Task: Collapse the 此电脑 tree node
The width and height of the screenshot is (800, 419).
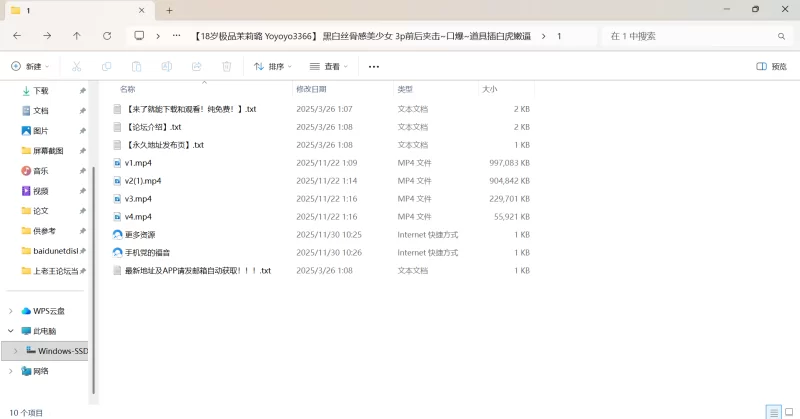Action: point(11,331)
